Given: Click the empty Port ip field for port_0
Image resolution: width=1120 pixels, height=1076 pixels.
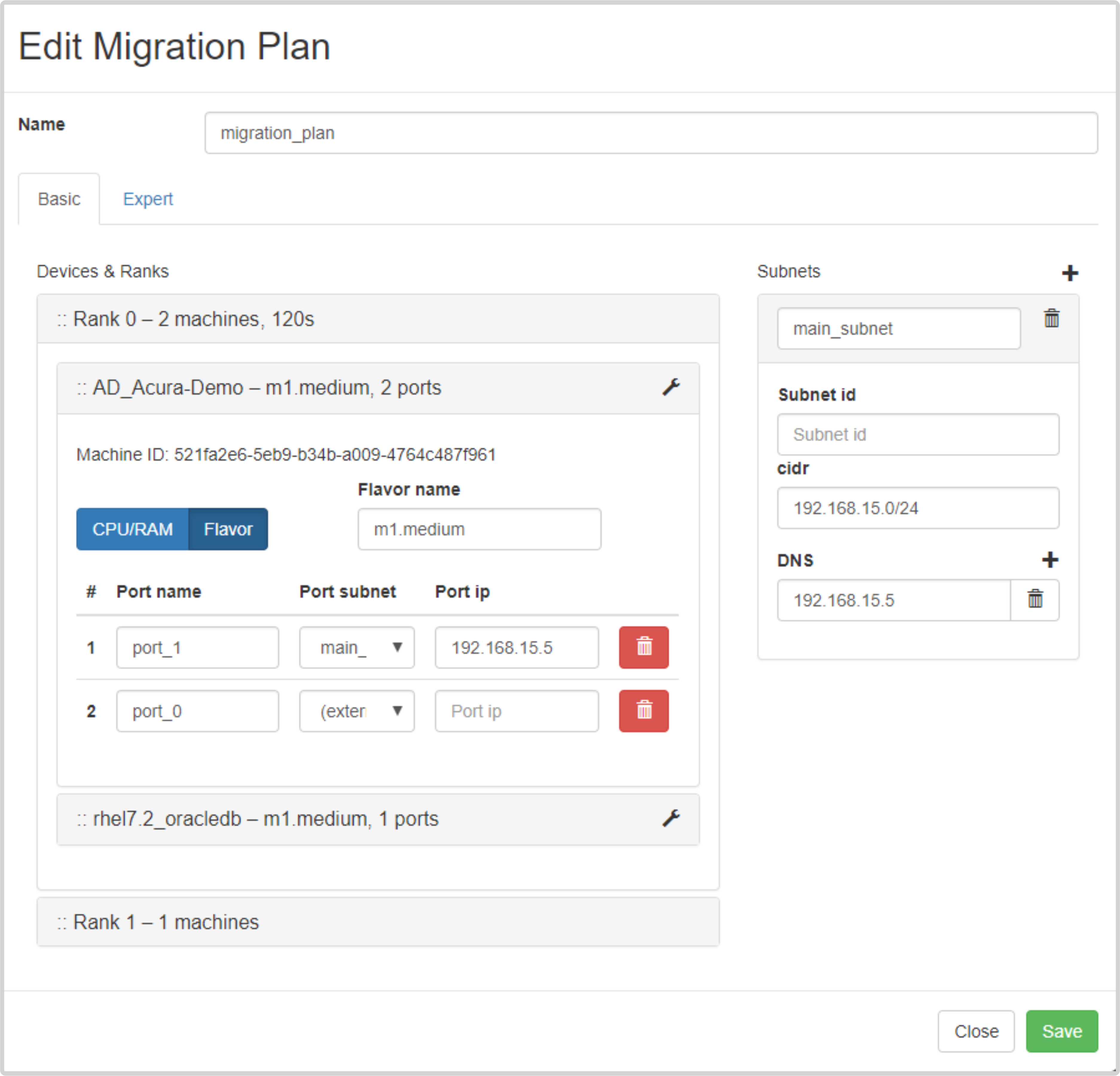Looking at the screenshot, I should pyautogui.click(x=517, y=710).
